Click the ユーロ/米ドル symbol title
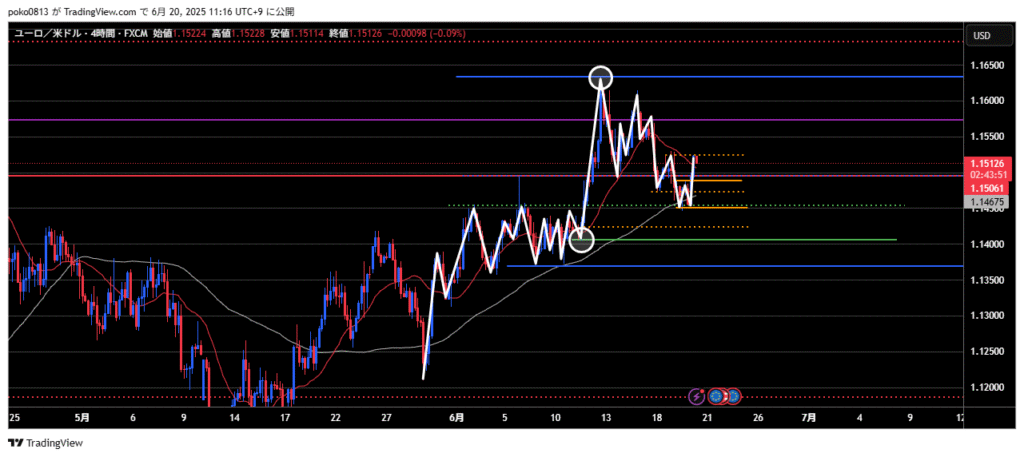The width and height of the screenshot is (1024, 457). point(47,34)
